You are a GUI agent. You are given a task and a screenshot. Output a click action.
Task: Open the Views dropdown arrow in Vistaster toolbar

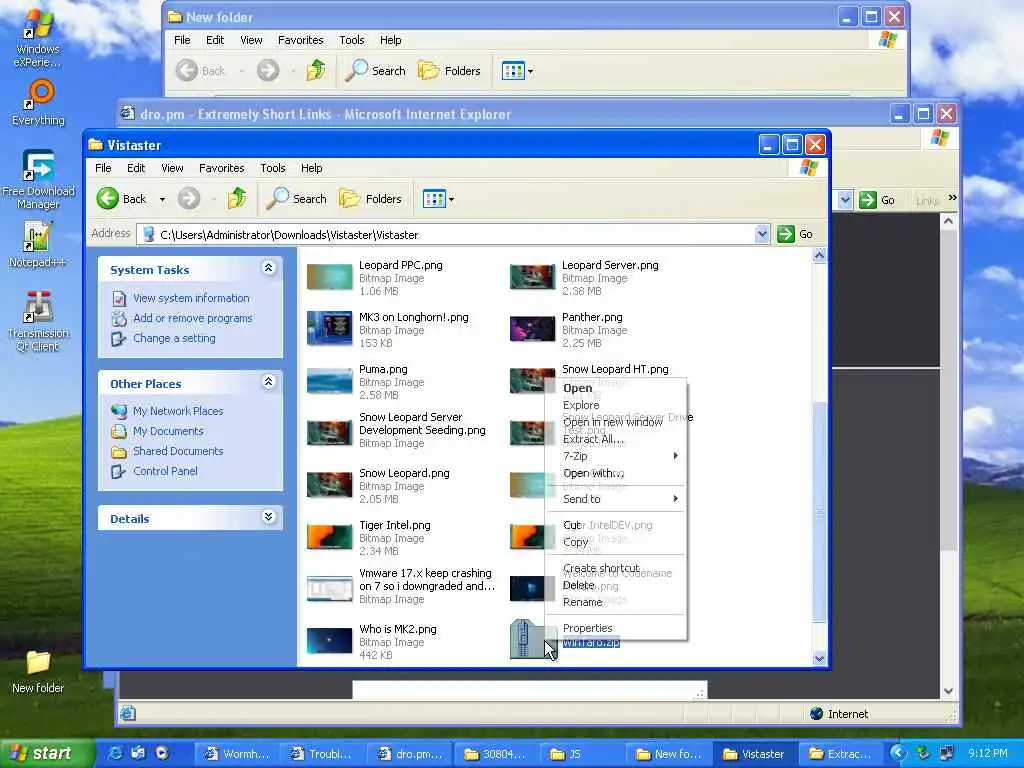451,199
